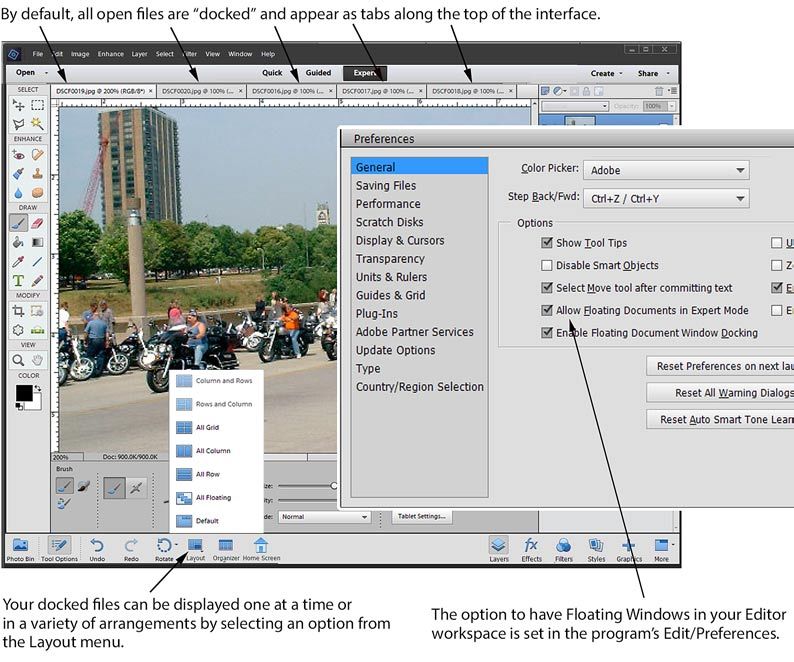The height and width of the screenshot is (662, 794).
Task: Rotate the photo with Rotate icon
Action: tap(163, 546)
